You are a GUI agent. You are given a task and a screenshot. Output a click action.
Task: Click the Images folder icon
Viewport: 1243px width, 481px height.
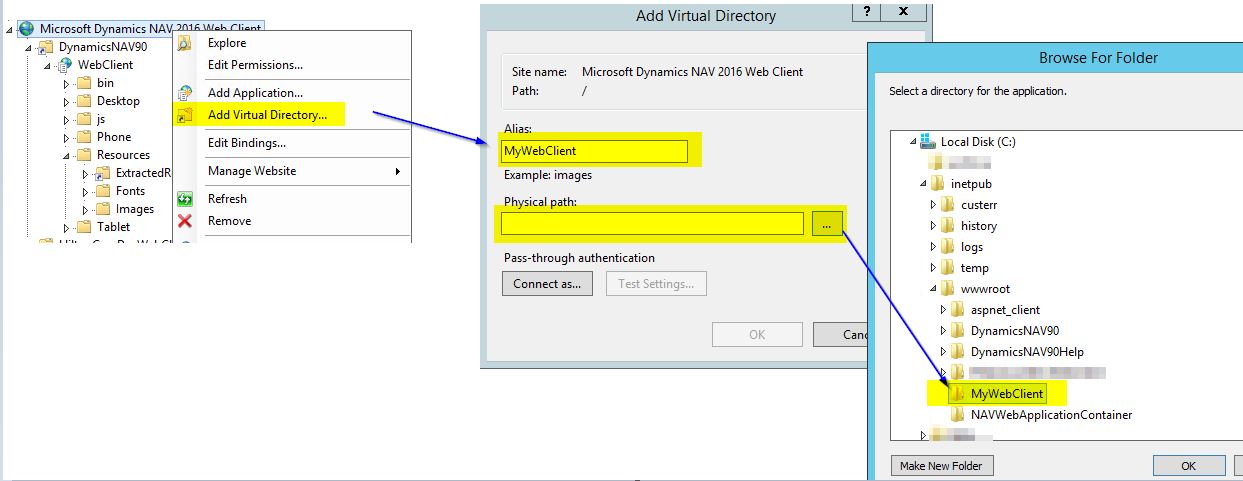tap(102, 209)
